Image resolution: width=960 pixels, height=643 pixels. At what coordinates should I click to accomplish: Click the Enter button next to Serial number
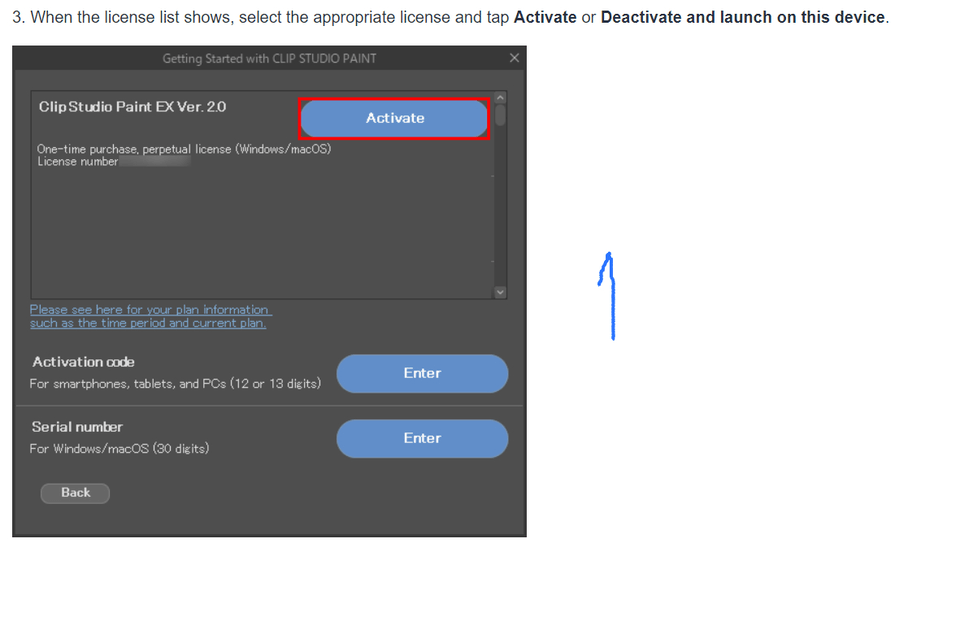pyautogui.click(x=422, y=438)
